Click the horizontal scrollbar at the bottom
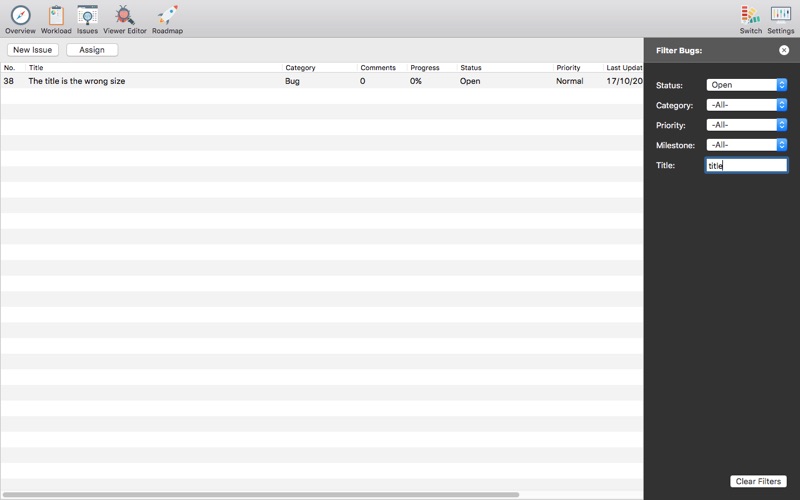 coord(261,494)
